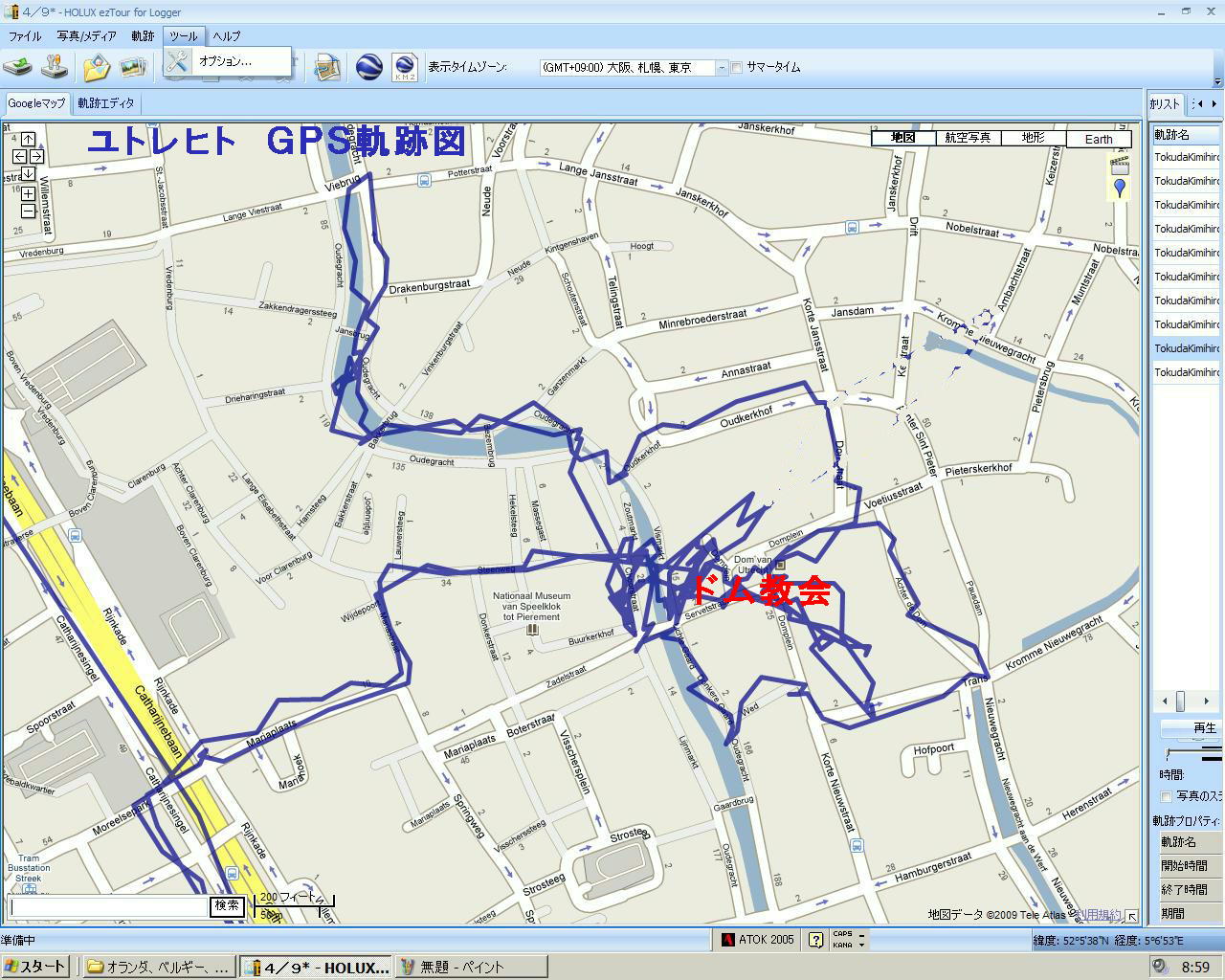Switch map to 航空写真 view
Screen dimensions: 1225x980
pos(968,138)
